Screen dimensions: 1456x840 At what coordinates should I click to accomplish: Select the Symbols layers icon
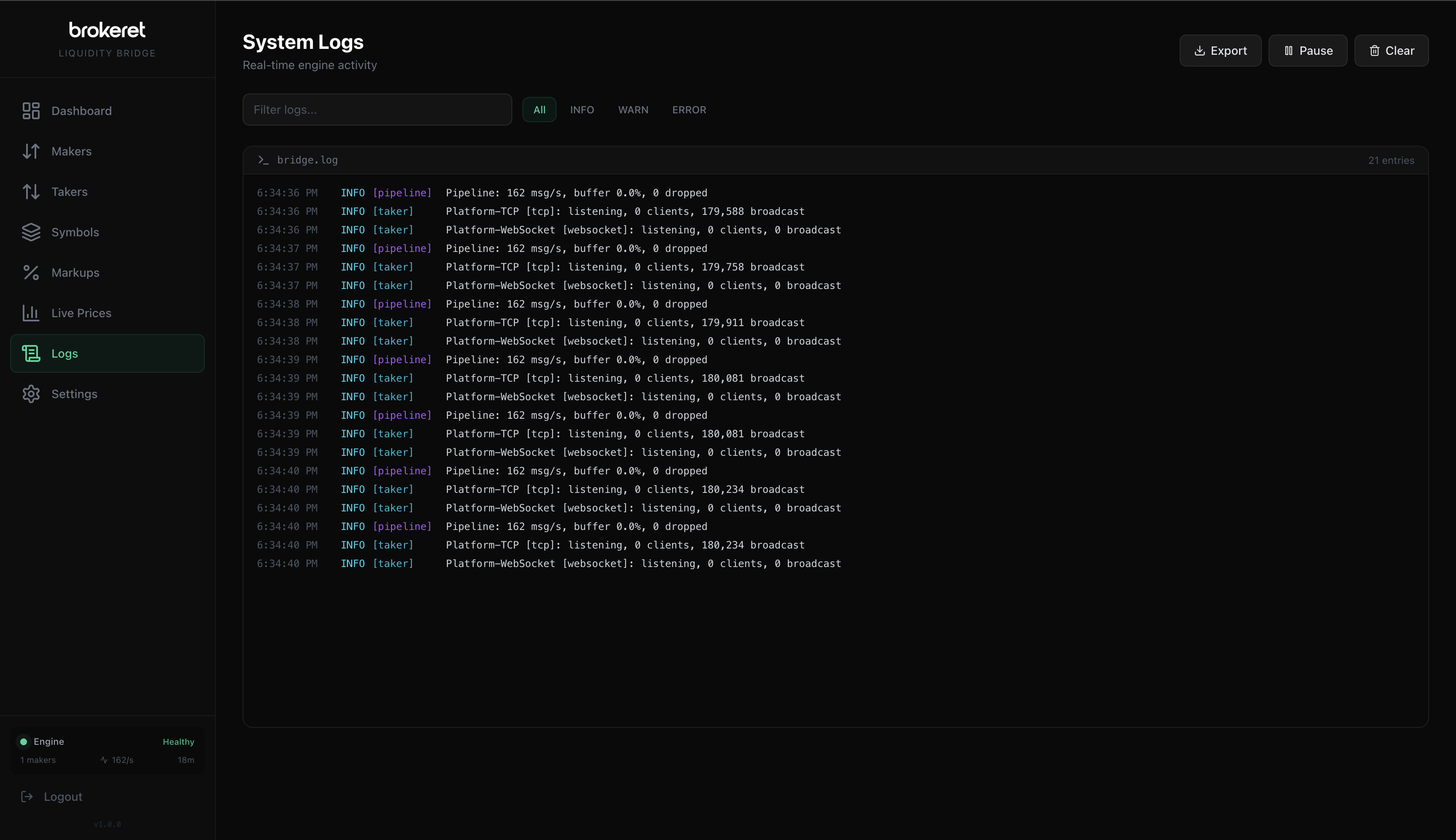click(x=31, y=232)
